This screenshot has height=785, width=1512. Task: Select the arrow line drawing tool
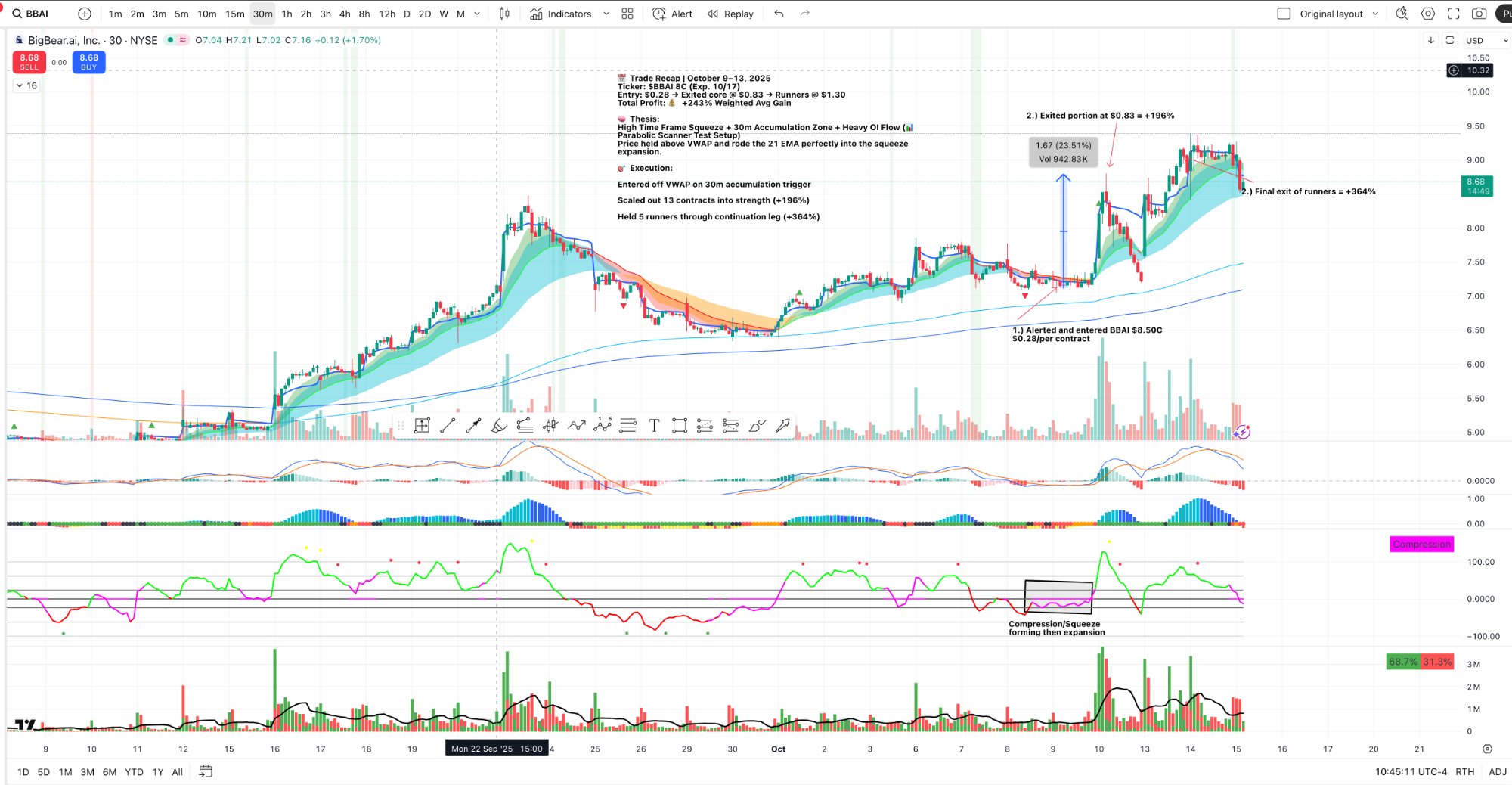point(473,426)
